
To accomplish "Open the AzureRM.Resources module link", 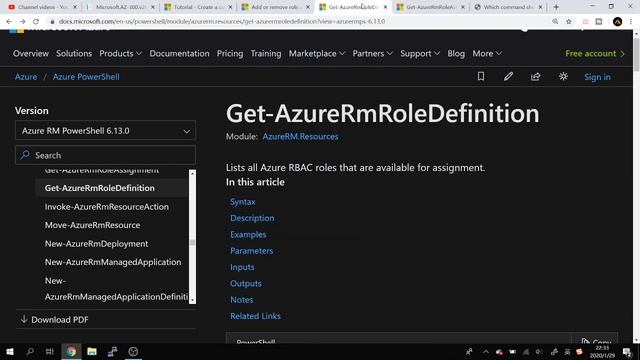I will point(300,137).
